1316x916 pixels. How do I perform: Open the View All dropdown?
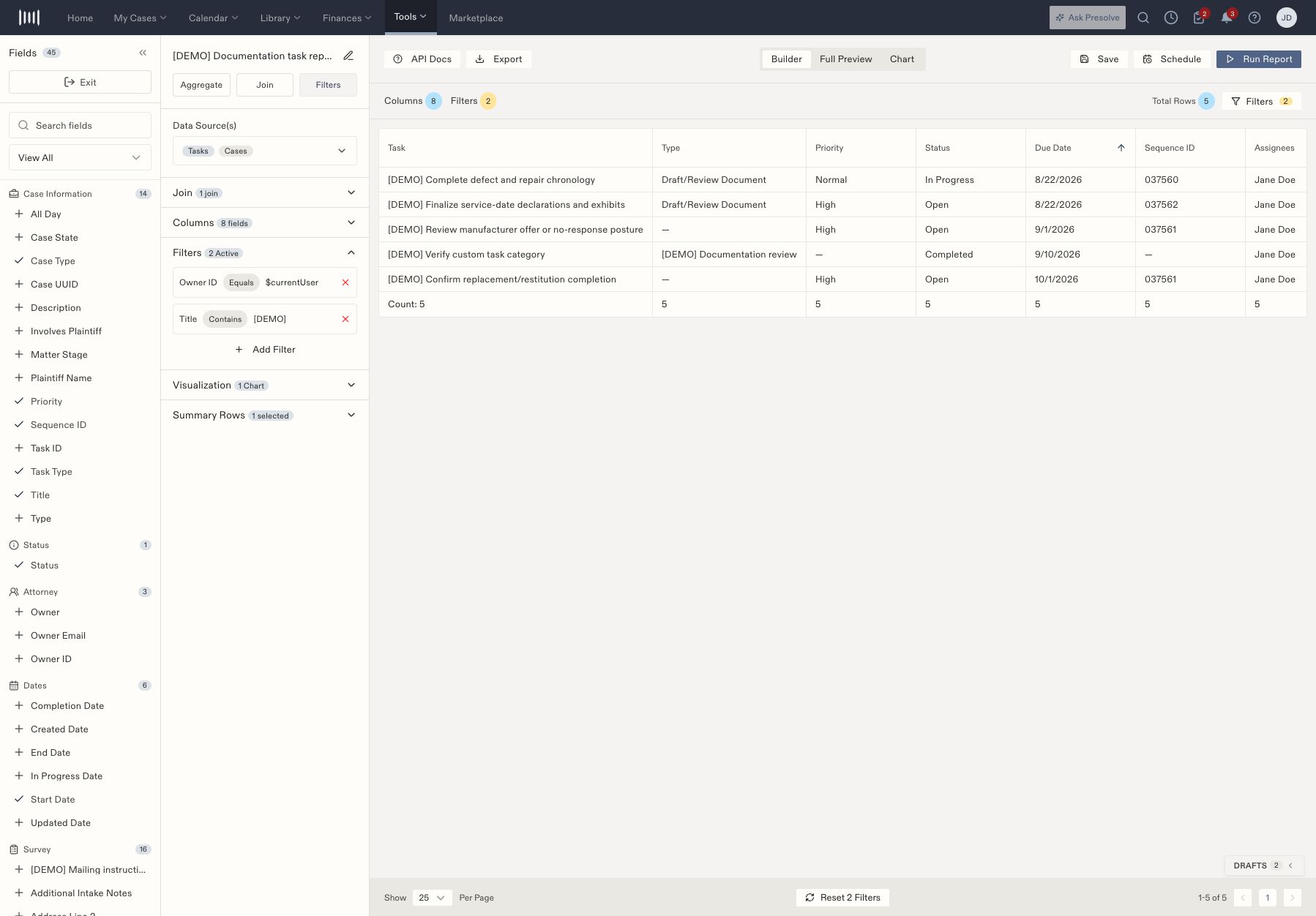click(81, 157)
